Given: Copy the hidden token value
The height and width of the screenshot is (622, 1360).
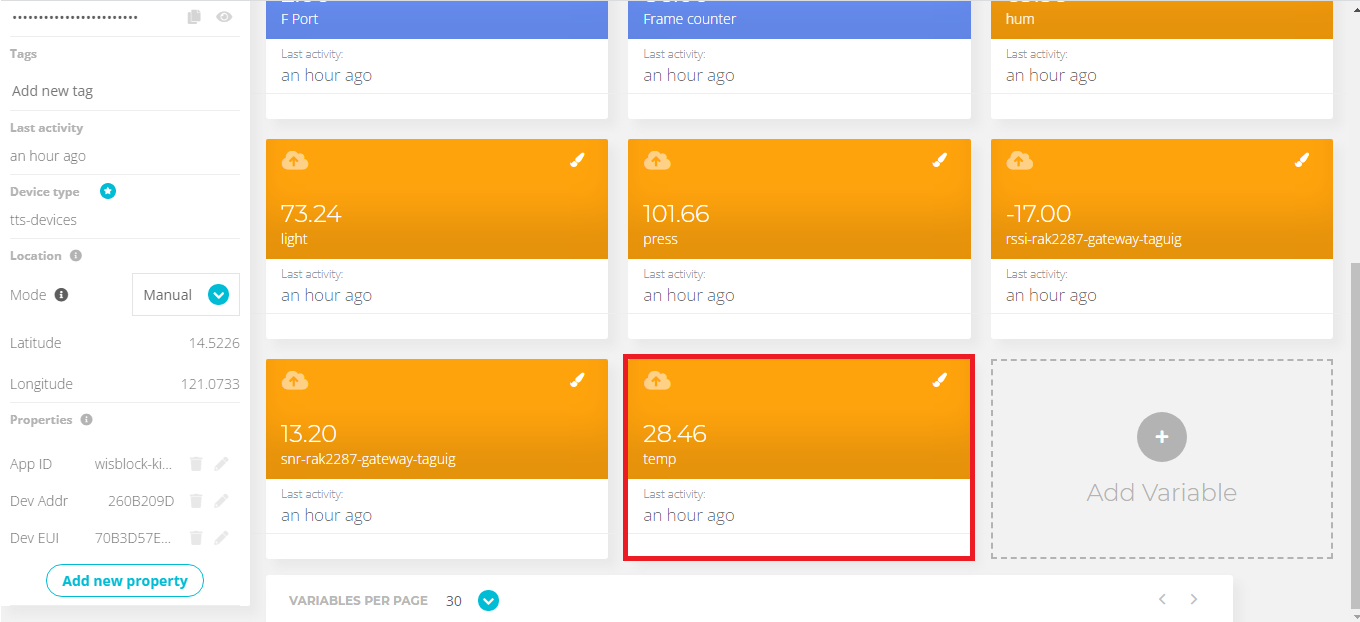Looking at the screenshot, I should 195,17.
